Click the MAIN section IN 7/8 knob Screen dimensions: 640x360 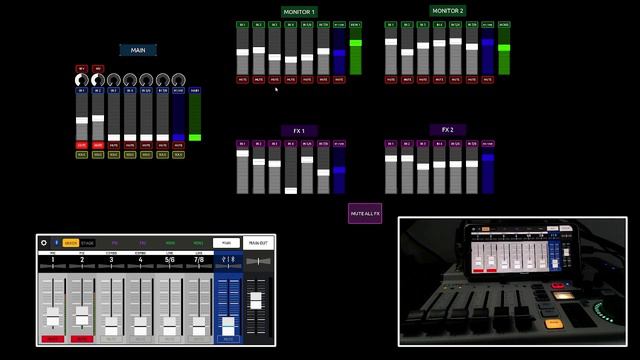click(x=162, y=80)
